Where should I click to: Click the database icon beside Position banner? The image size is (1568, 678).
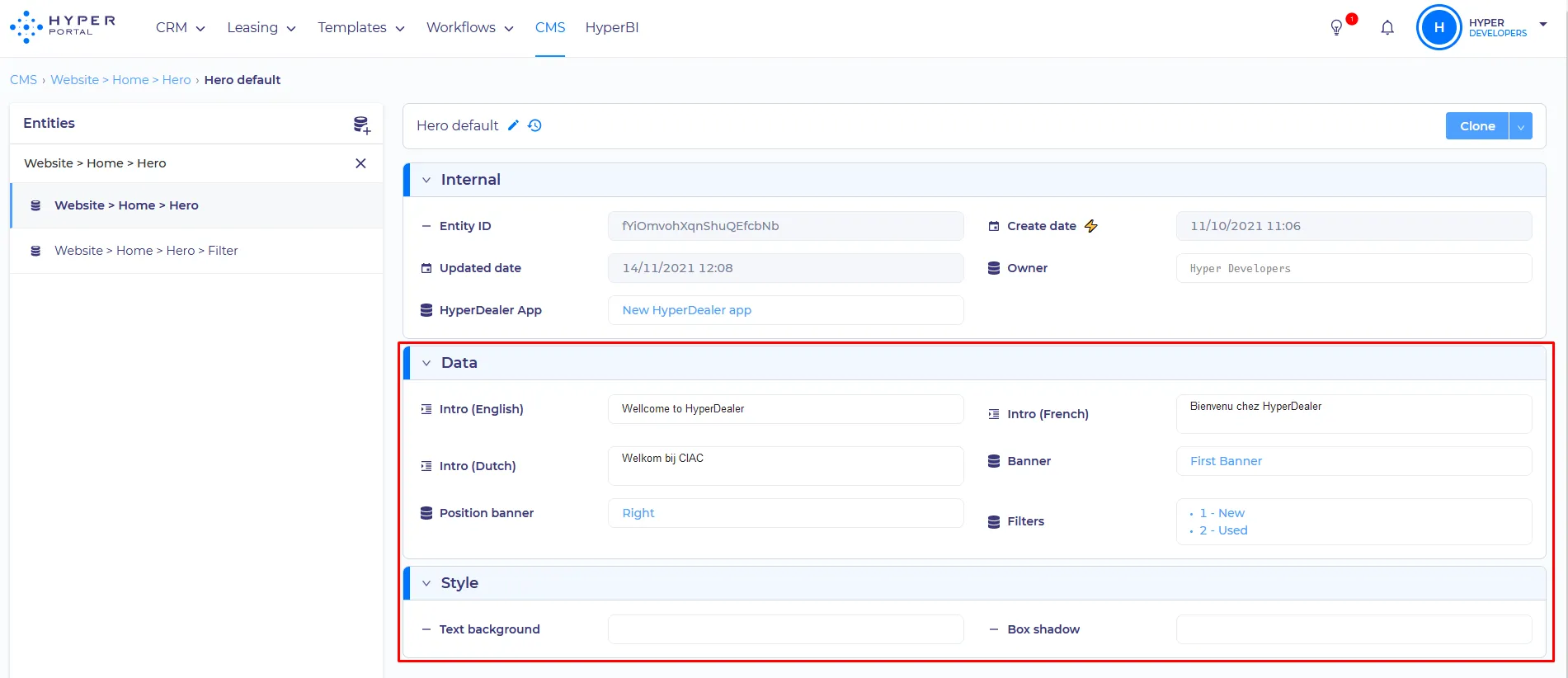[426, 513]
